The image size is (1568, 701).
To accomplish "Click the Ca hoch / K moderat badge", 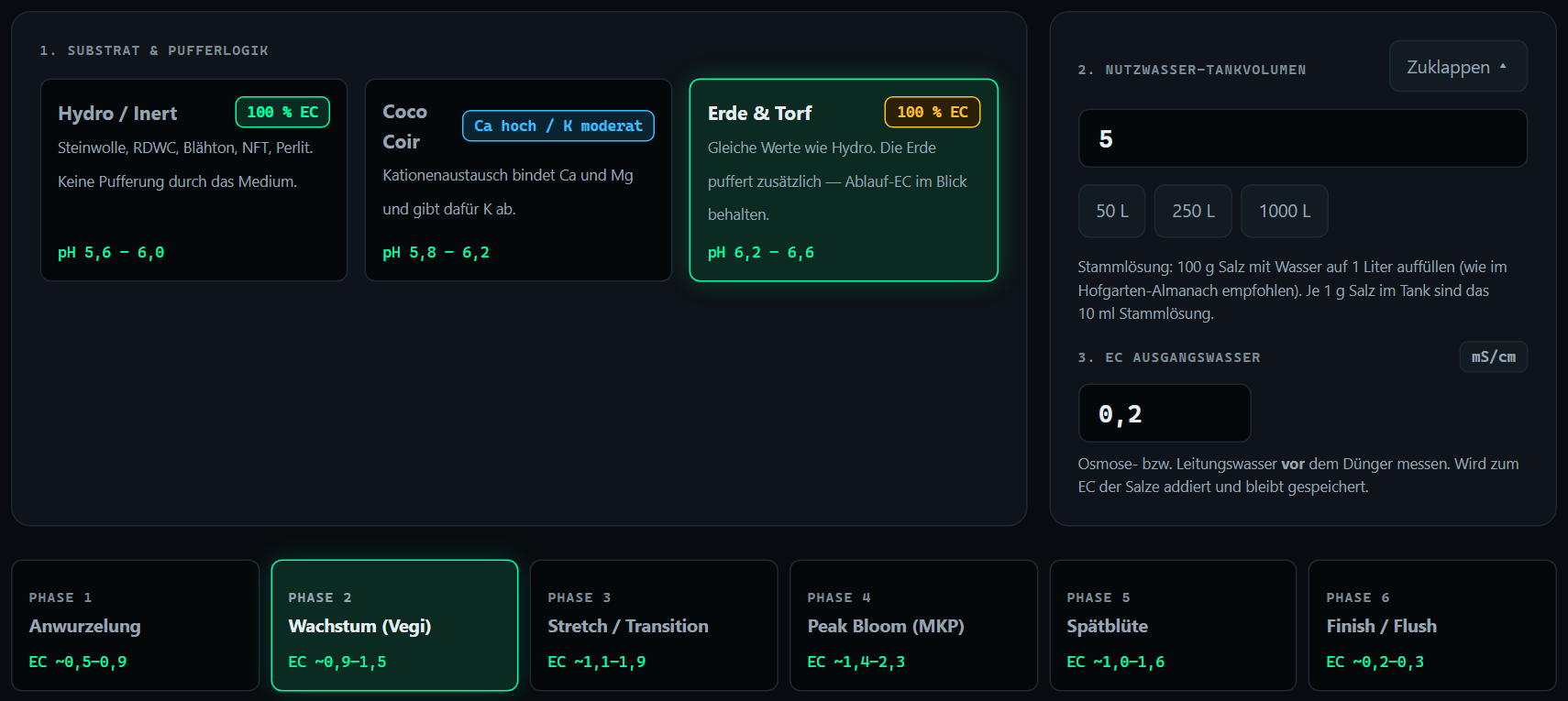I will 558,126.
